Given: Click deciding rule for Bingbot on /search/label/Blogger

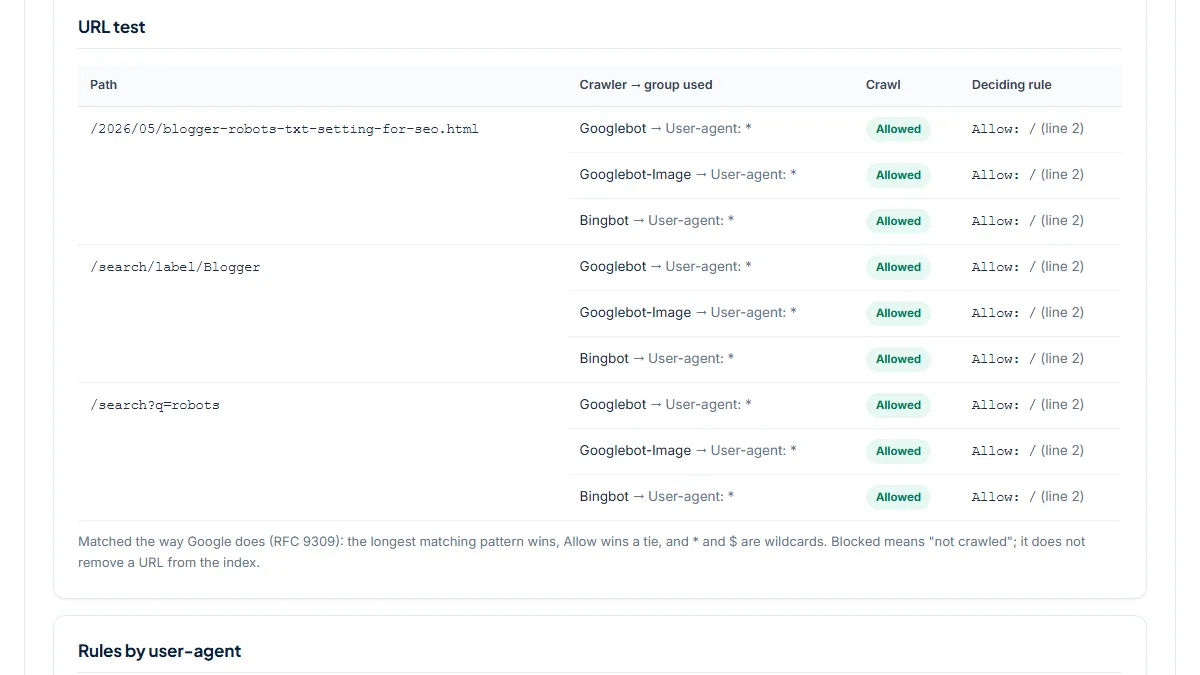Looking at the screenshot, I should [x=1027, y=359].
